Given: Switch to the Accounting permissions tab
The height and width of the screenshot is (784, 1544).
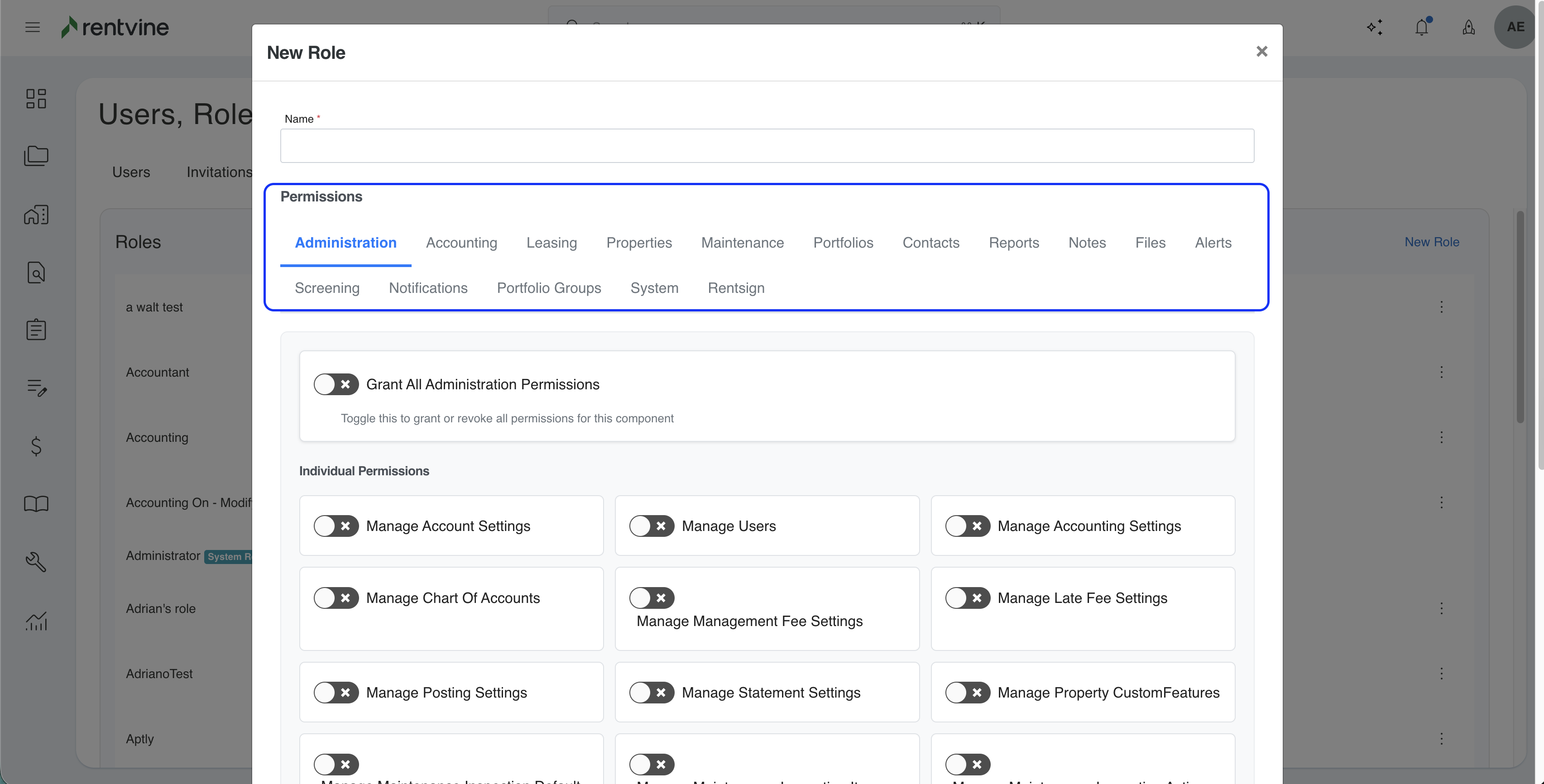Looking at the screenshot, I should (x=461, y=243).
